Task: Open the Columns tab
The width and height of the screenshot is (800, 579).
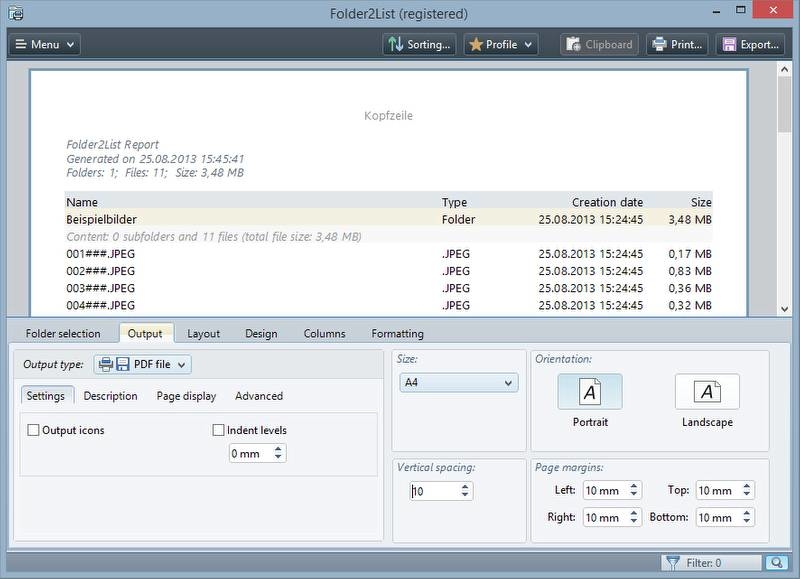Action: (x=324, y=333)
